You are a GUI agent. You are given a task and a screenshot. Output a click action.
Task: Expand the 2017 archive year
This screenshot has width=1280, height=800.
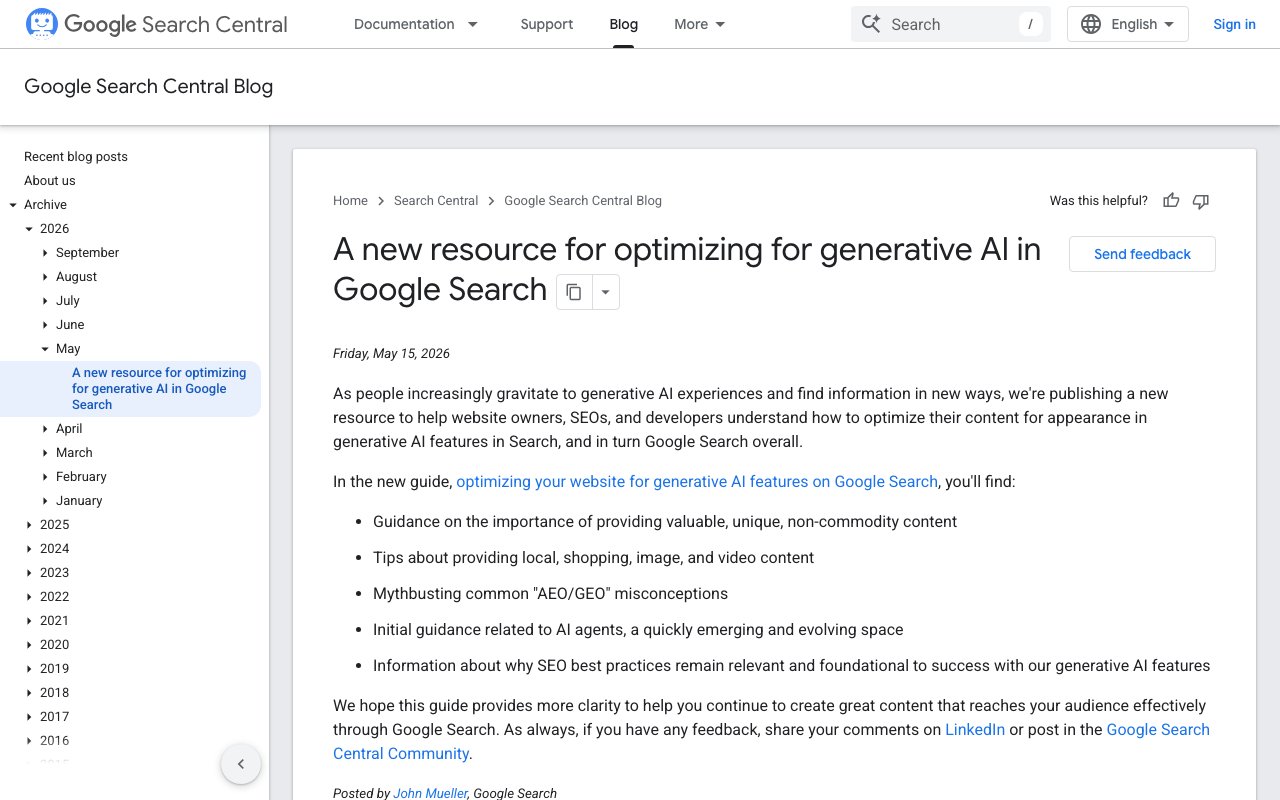click(x=29, y=717)
